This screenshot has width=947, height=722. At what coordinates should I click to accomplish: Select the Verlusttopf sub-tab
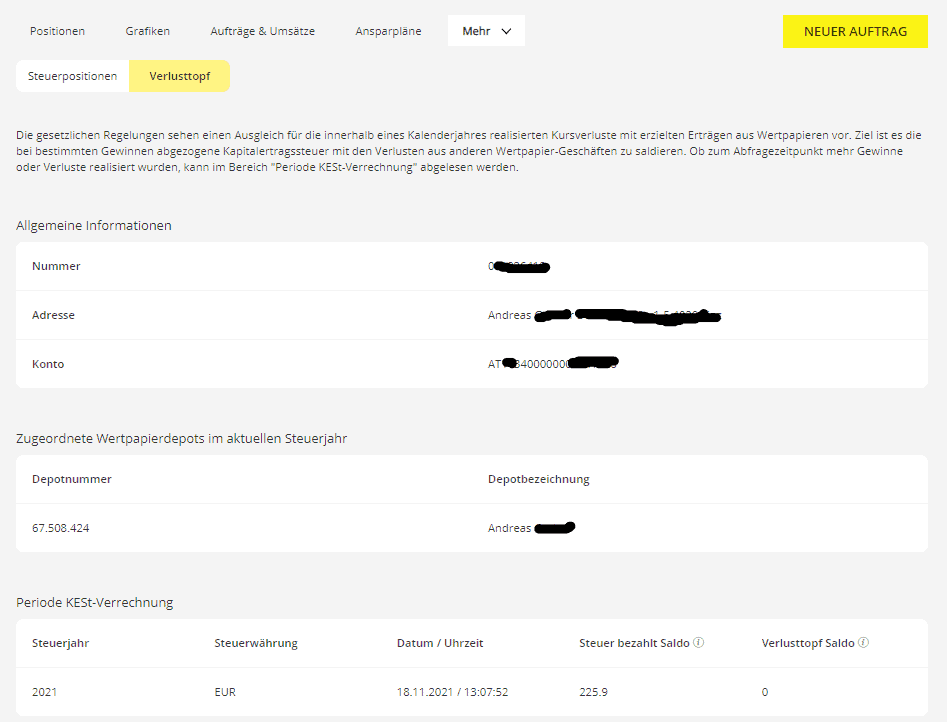coord(180,76)
